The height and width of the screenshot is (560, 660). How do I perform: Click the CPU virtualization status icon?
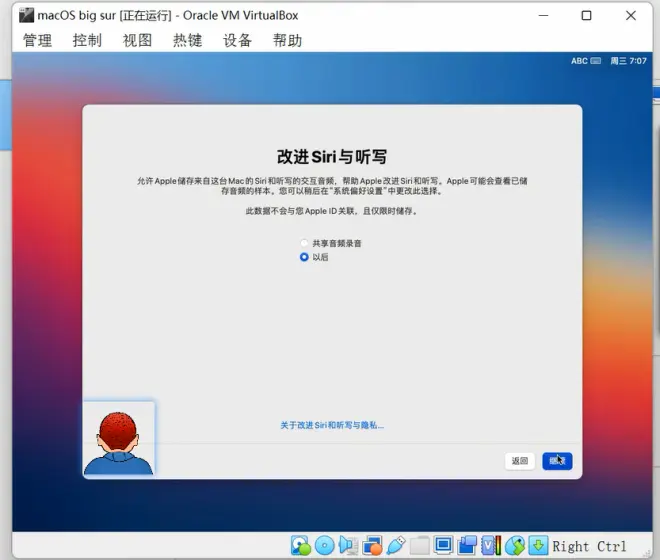[x=491, y=546]
